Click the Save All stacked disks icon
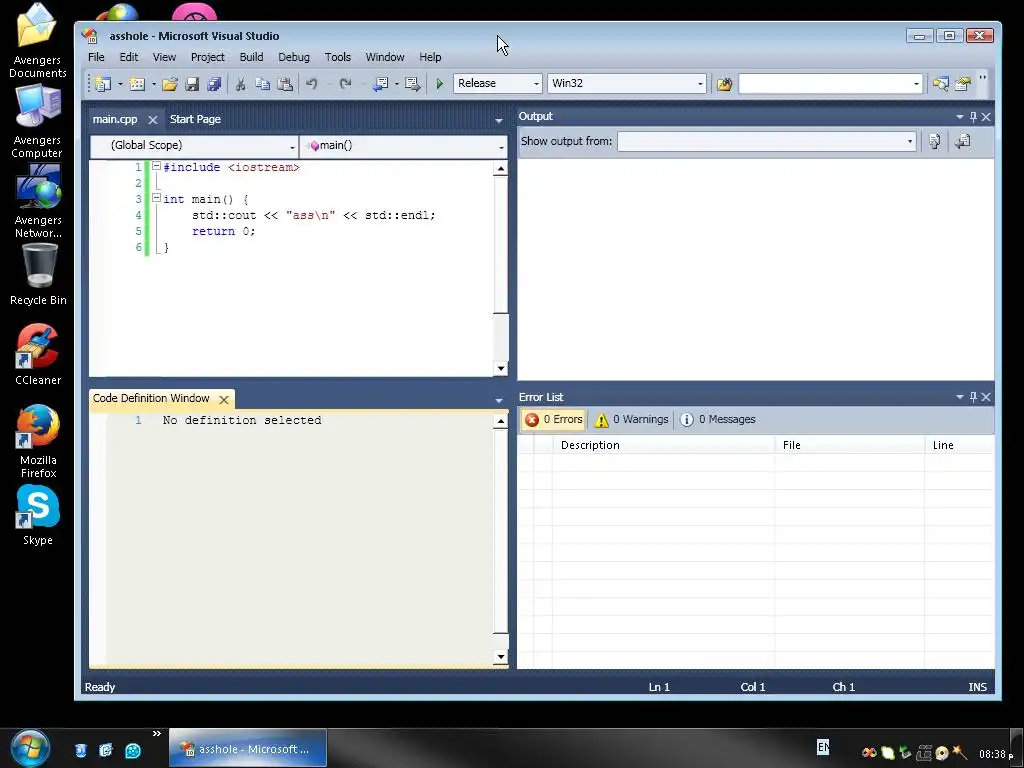 214,84
